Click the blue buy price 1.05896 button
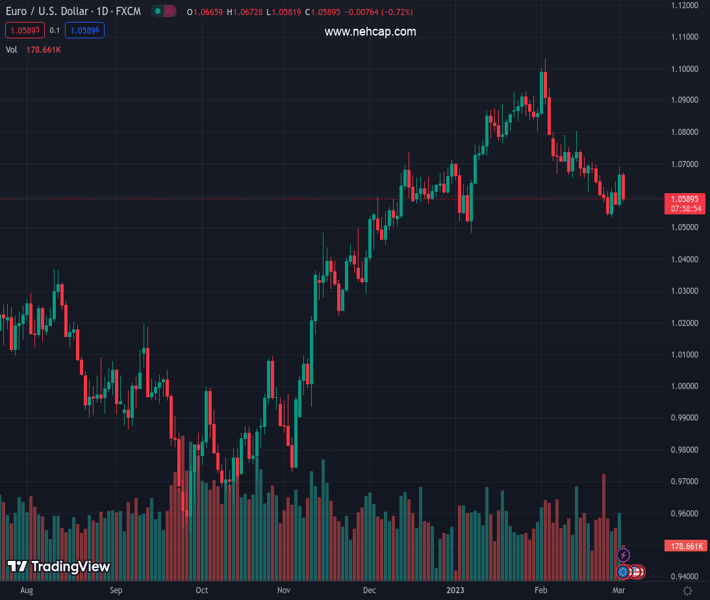710x600 pixels. (x=84, y=30)
